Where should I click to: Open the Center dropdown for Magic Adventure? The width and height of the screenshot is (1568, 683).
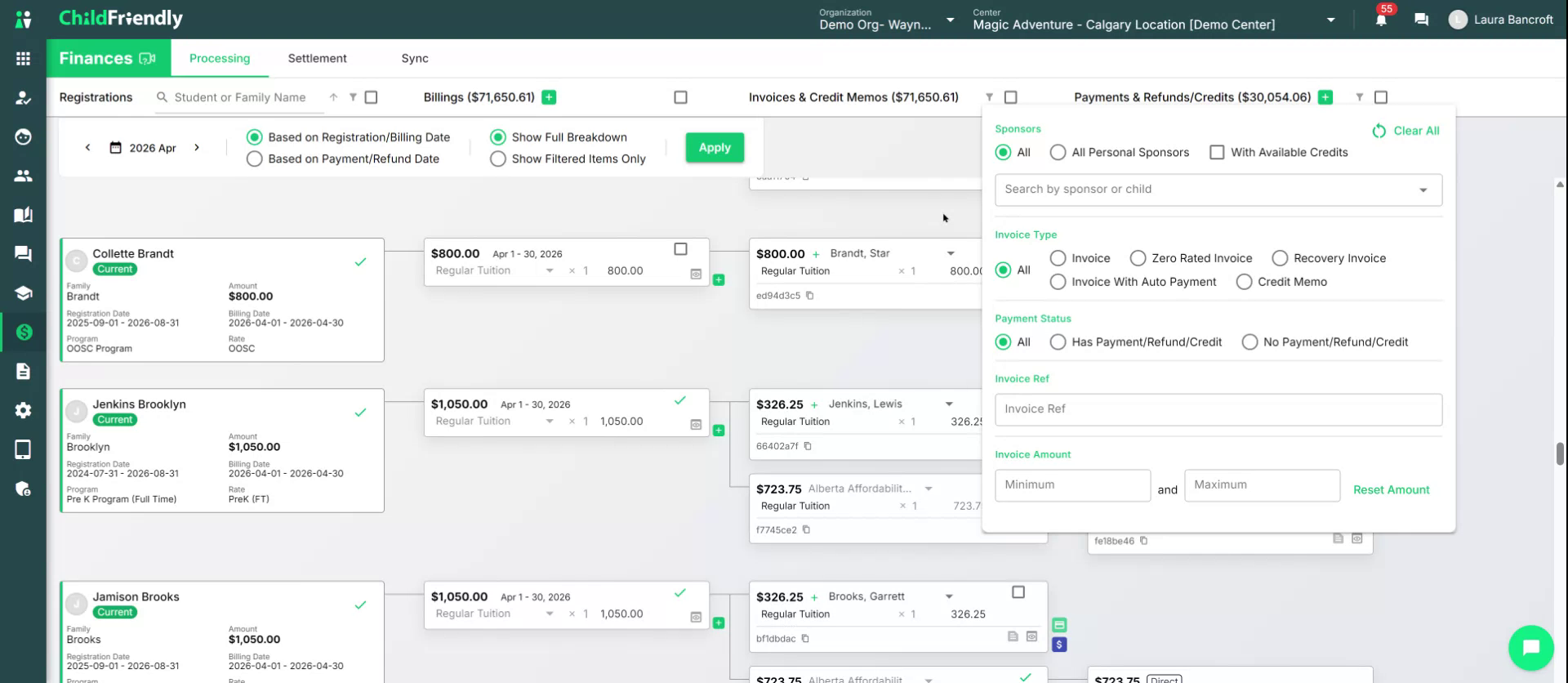pos(1154,20)
